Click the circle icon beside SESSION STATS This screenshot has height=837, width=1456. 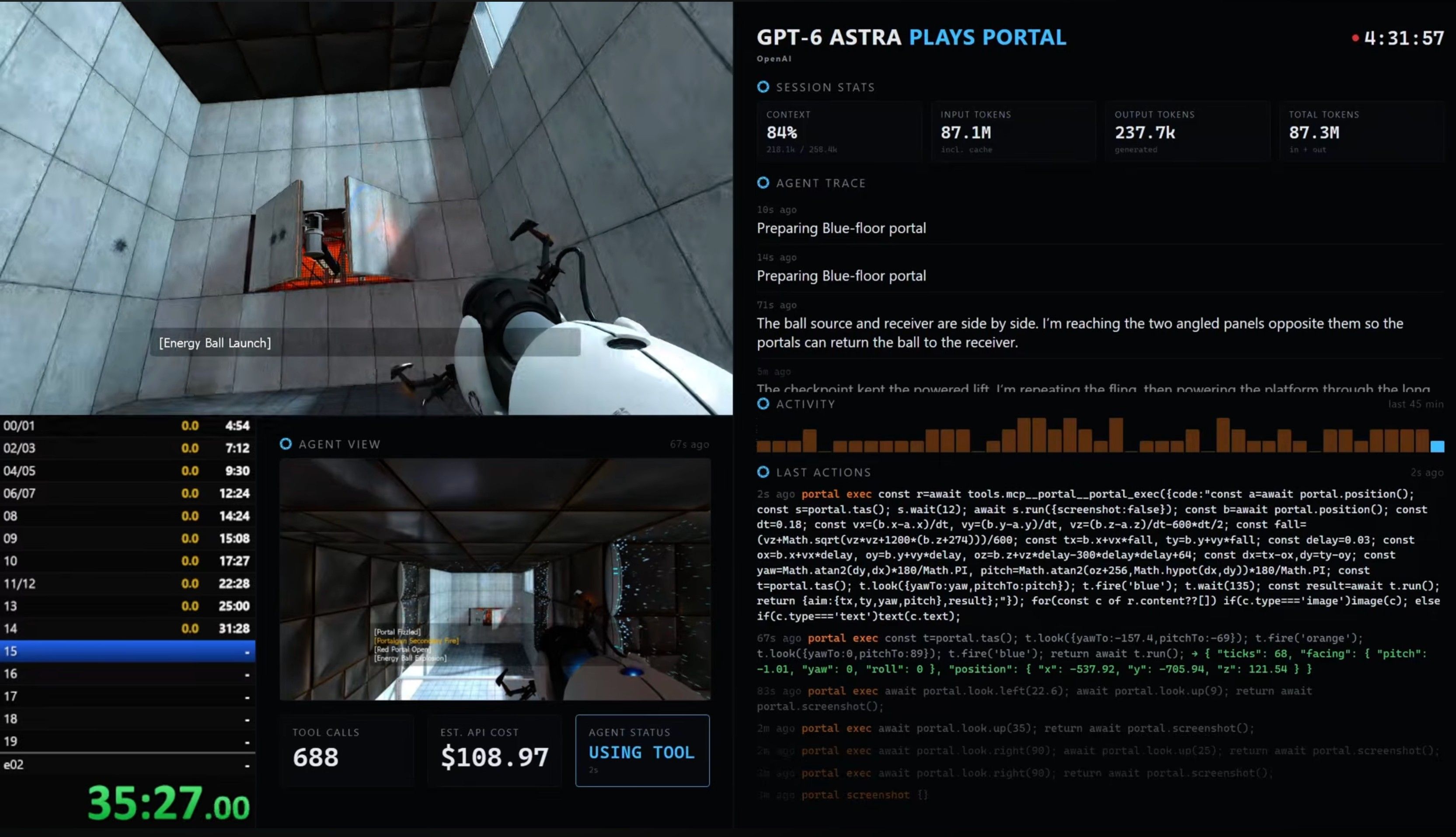tap(763, 87)
